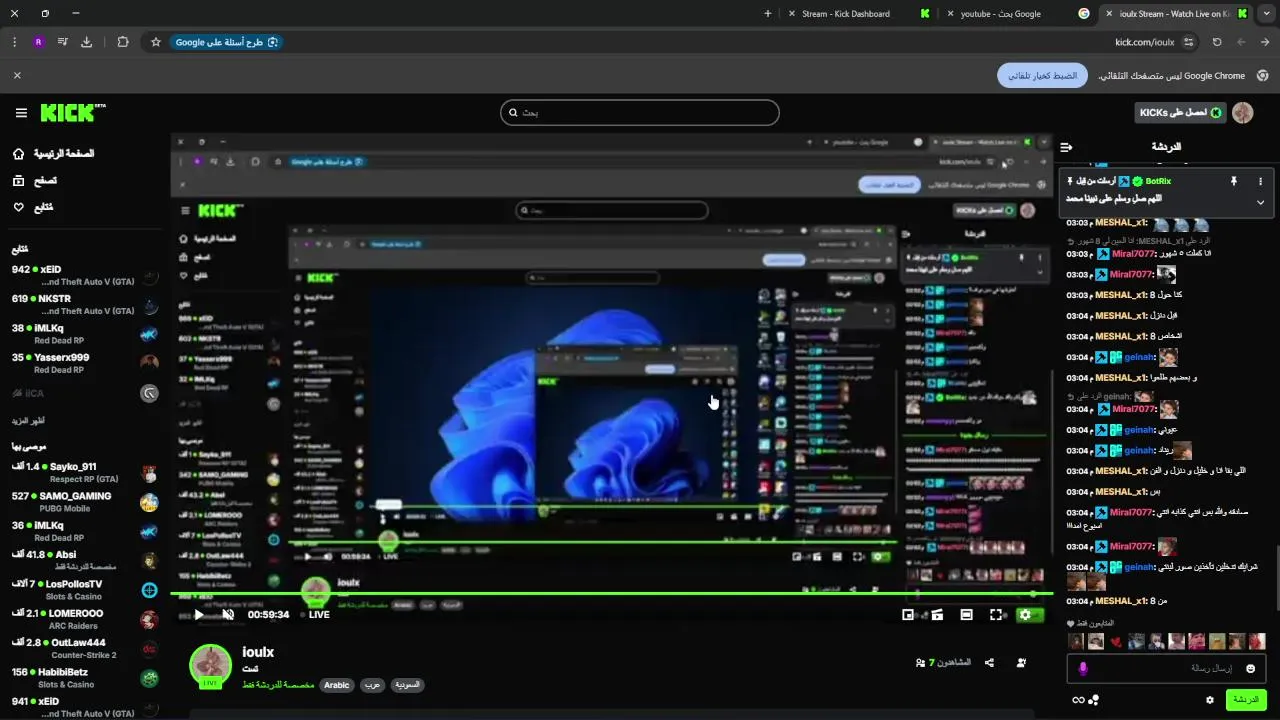Open tab search dropdown
The width and height of the screenshot is (1280, 720).
[1267, 13]
